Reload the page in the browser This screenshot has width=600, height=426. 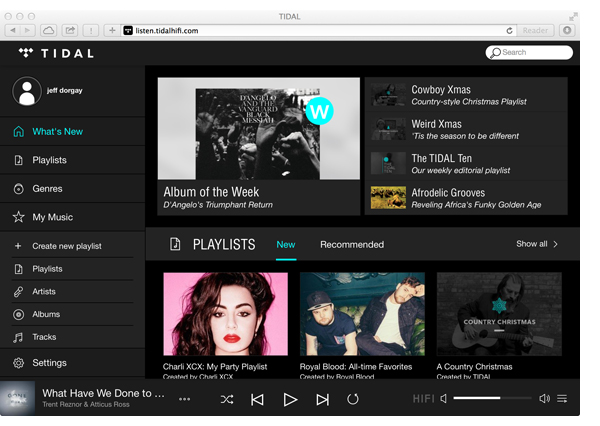coord(509,31)
